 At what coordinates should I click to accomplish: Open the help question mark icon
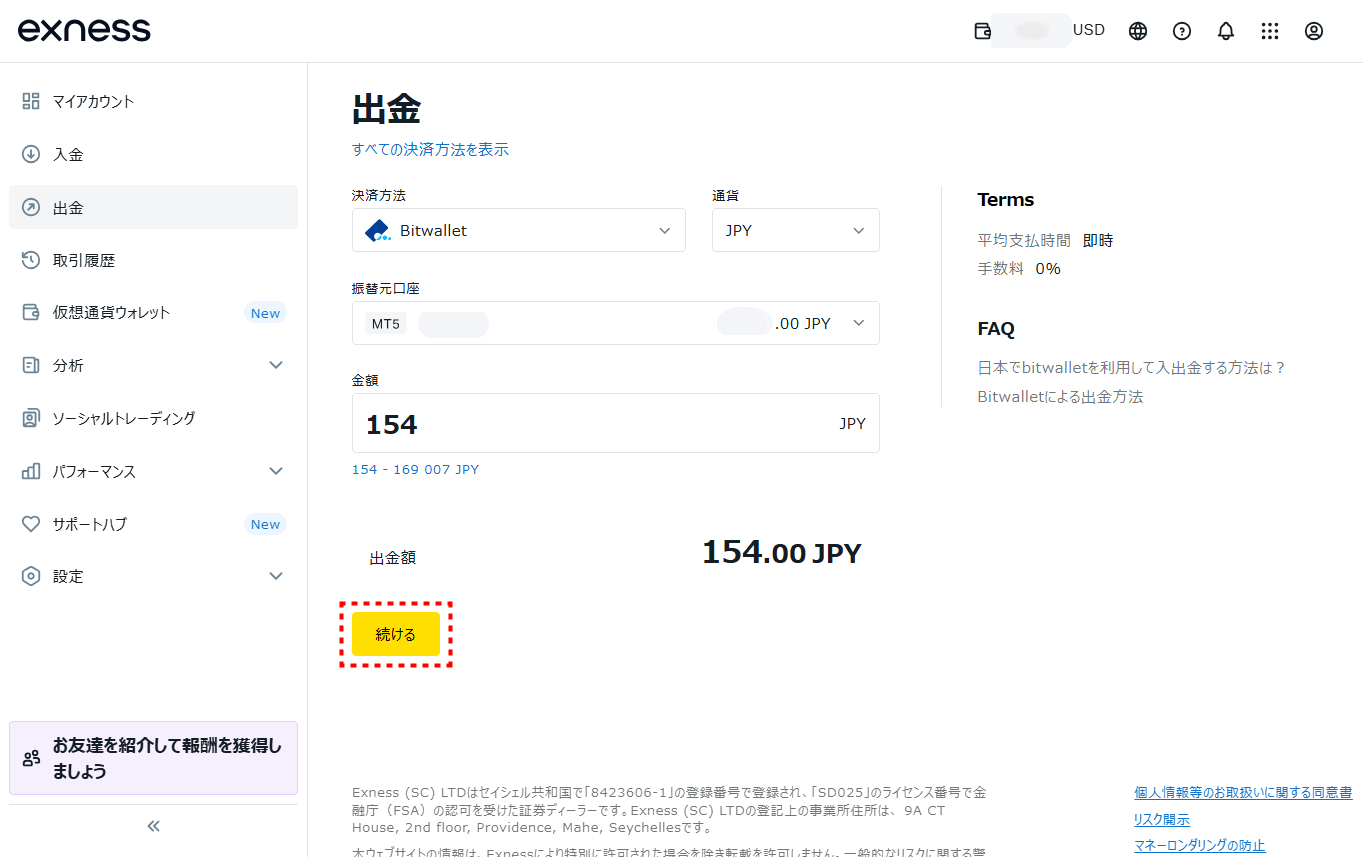(1182, 31)
